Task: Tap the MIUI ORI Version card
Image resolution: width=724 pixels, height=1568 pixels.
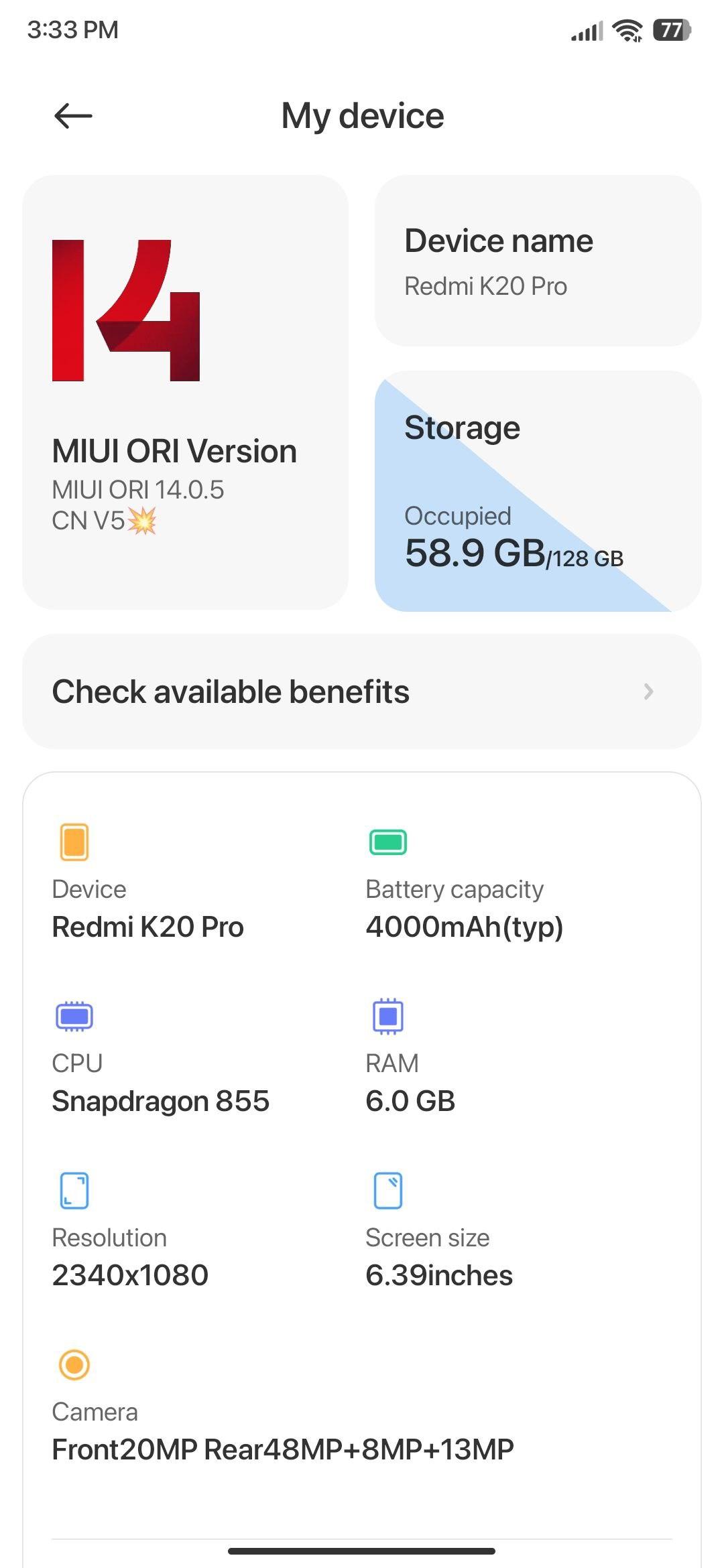Action: coord(186,393)
